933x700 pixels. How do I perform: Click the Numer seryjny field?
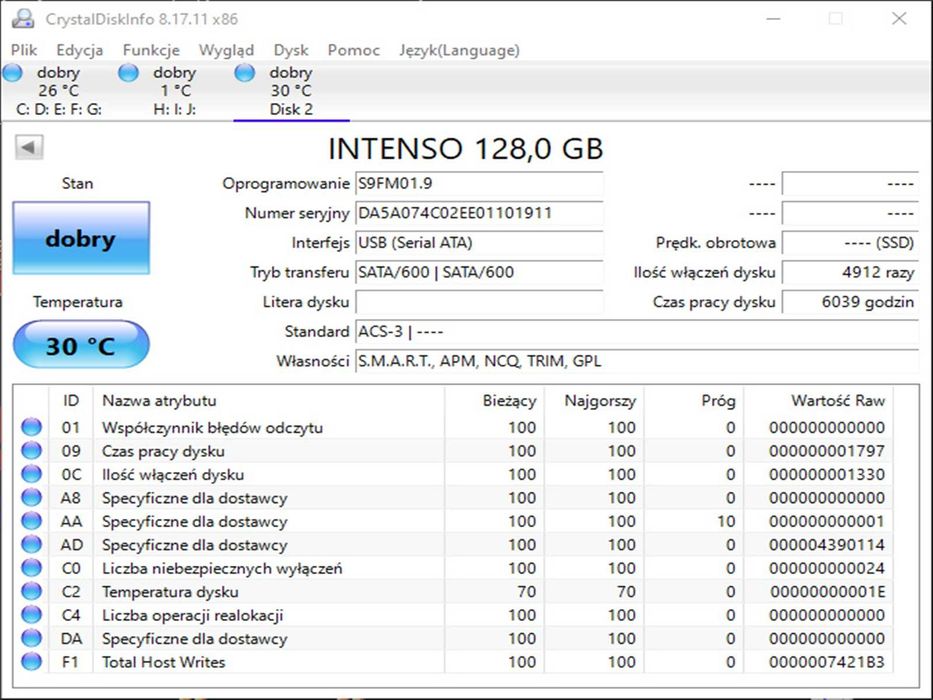[479, 213]
